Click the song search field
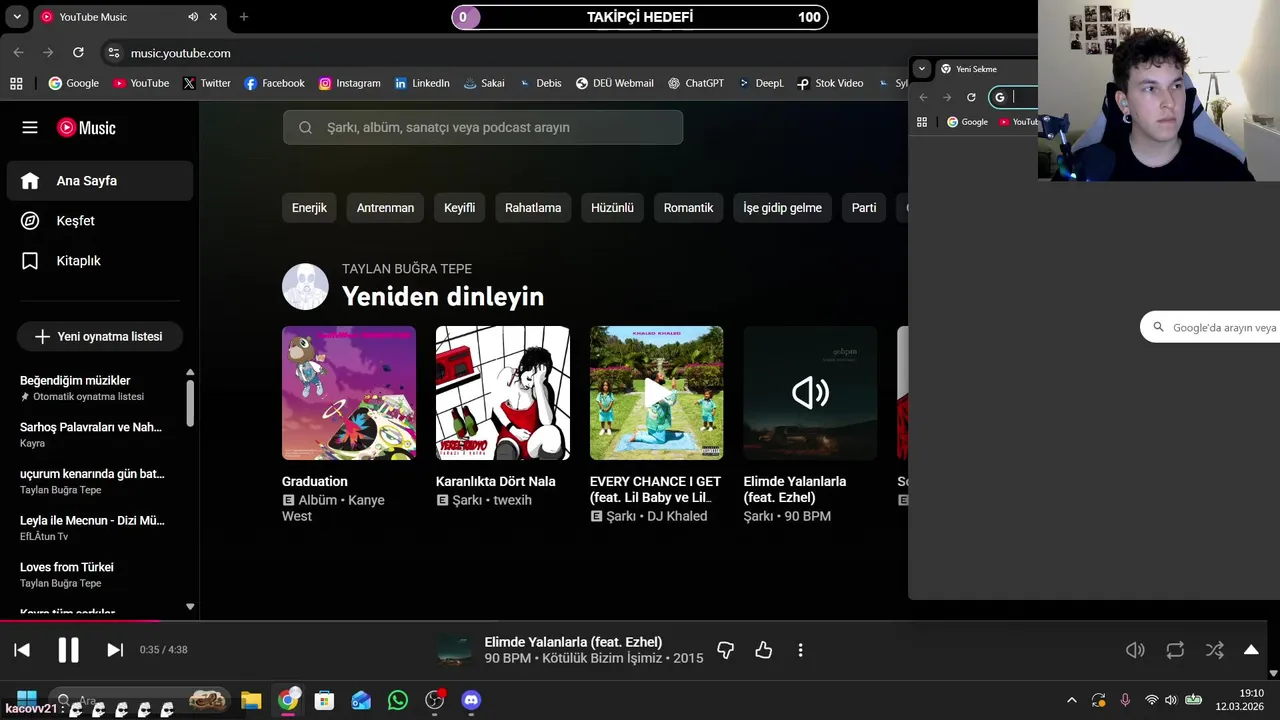Image resolution: width=1280 pixels, height=720 pixels. 483,127
